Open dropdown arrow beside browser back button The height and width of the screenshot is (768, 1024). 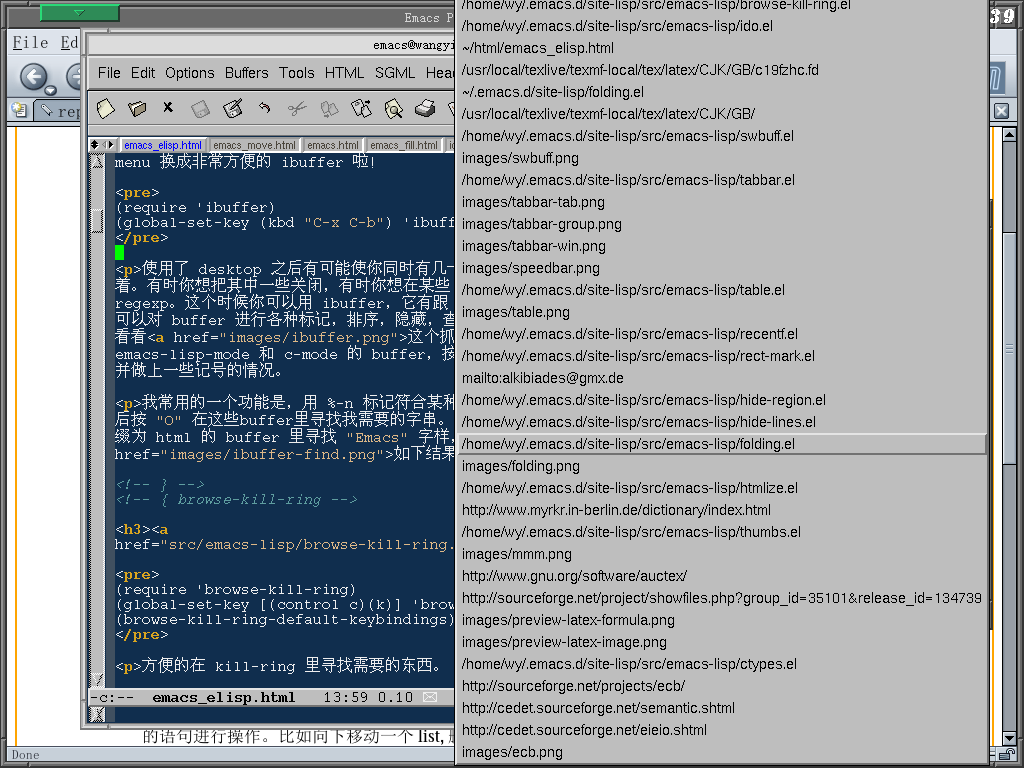[x=50, y=92]
